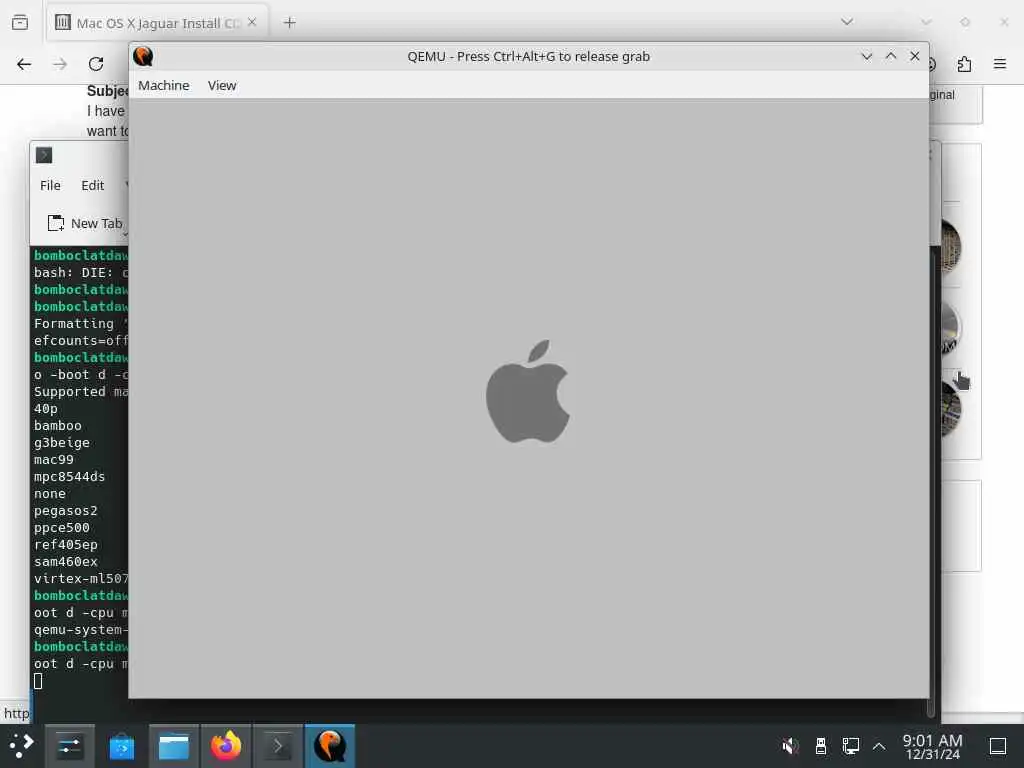Expand hidden system tray icons arrow

pos(879,746)
